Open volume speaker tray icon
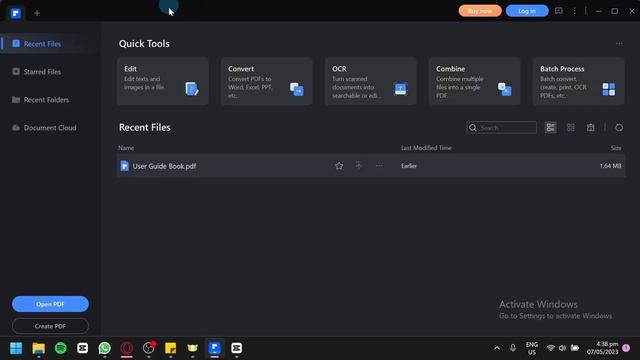Screen dimensions: 640x360 coord(562,348)
